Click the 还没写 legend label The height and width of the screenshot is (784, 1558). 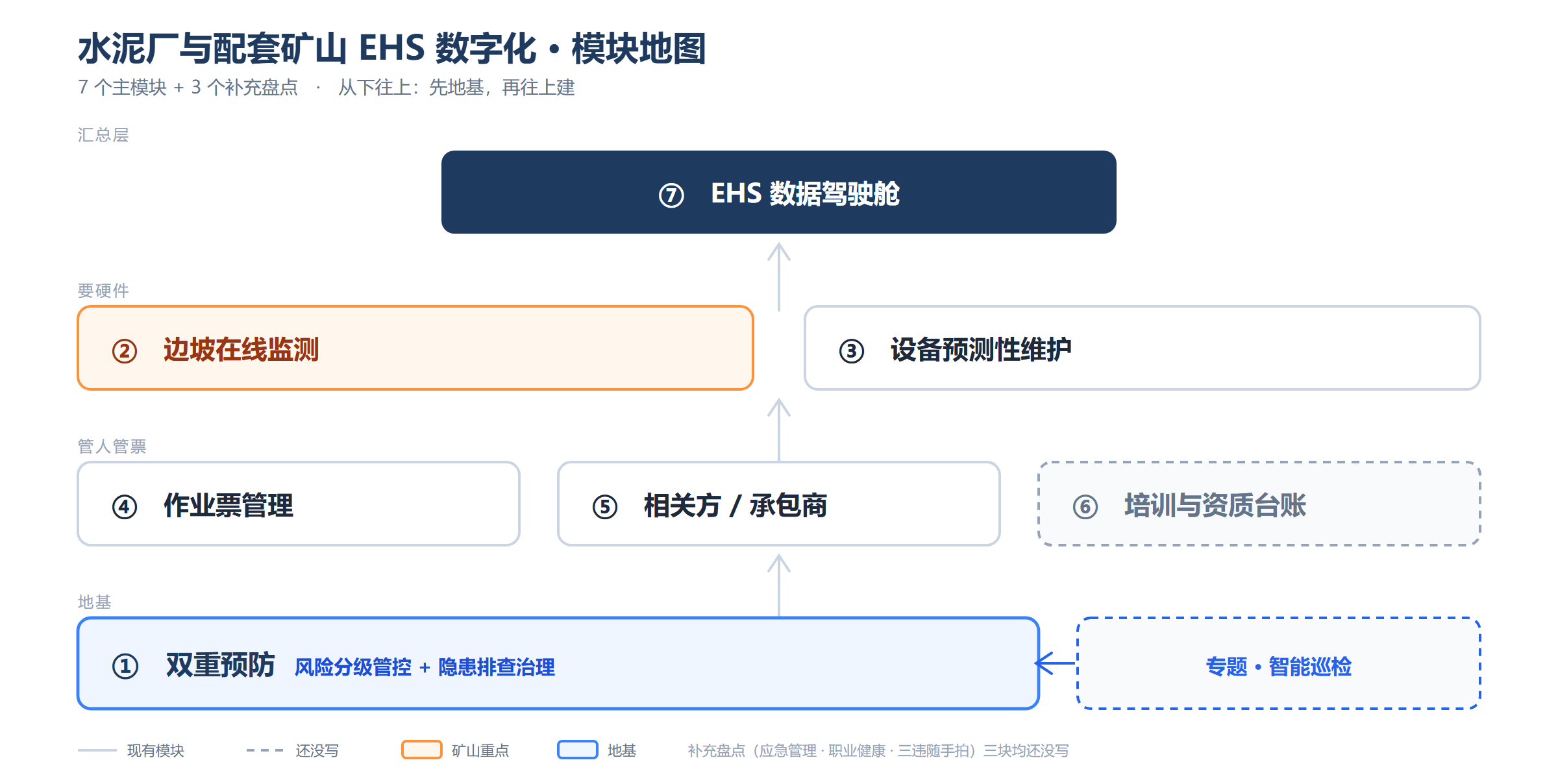click(x=317, y=751)
